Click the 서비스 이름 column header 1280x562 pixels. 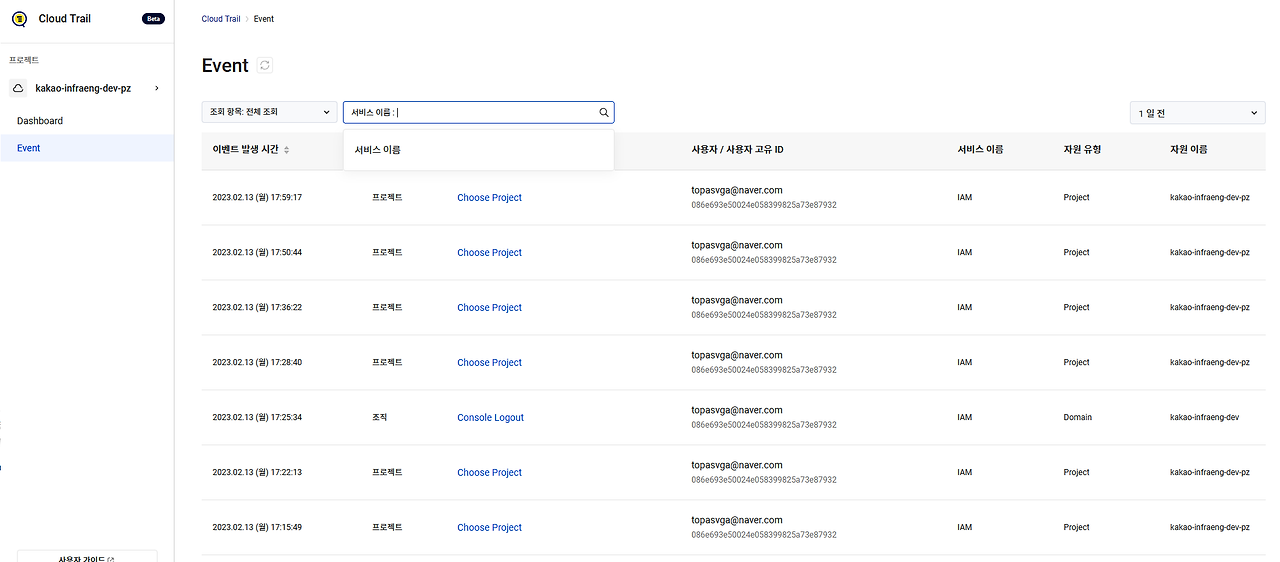980,150
